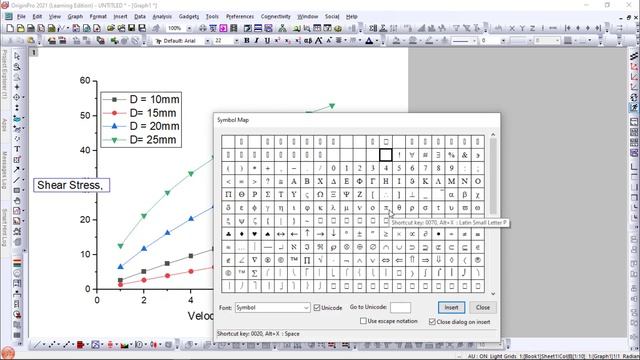
Task: Click the line color pencil icon
Action: click(x=429, y=41)
